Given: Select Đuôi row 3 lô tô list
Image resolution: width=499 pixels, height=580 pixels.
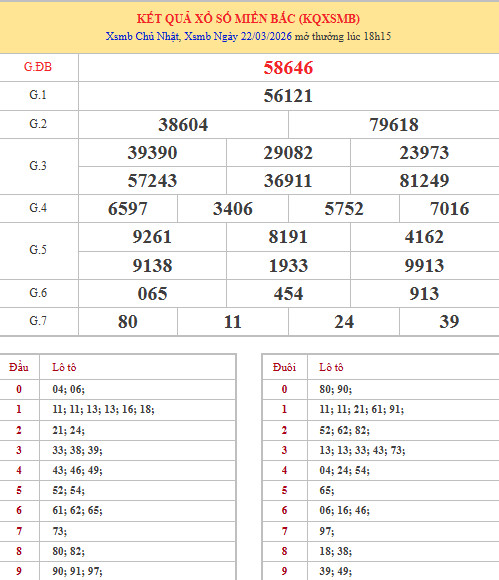Looking at the screenshot, I should pyautogui.click(x=362, y=450).
